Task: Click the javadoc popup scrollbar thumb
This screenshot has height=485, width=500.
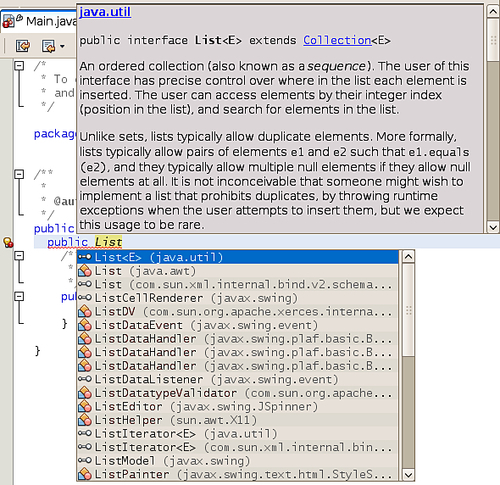Action: point(492,40)
